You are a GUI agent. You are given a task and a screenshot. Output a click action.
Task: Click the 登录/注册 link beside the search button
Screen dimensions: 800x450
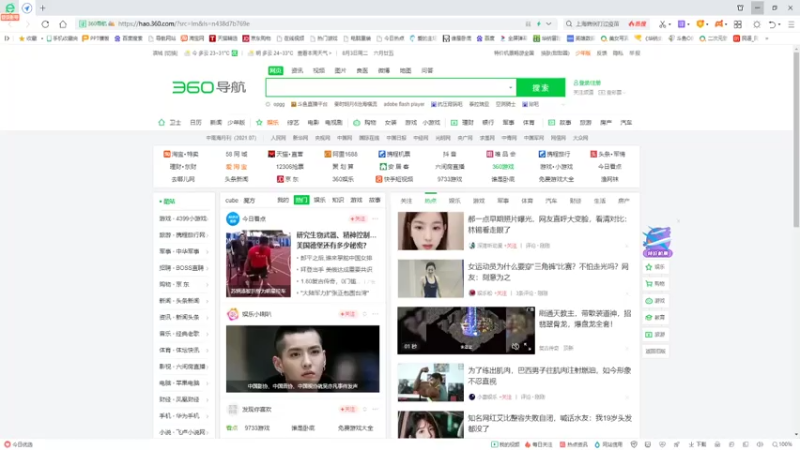587,83
